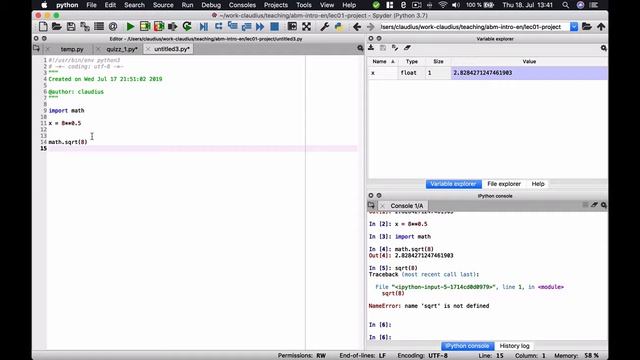The width and height of the screenshot is (640, 360).
Task: Open the Search menu
Action: tap(134, 5)
